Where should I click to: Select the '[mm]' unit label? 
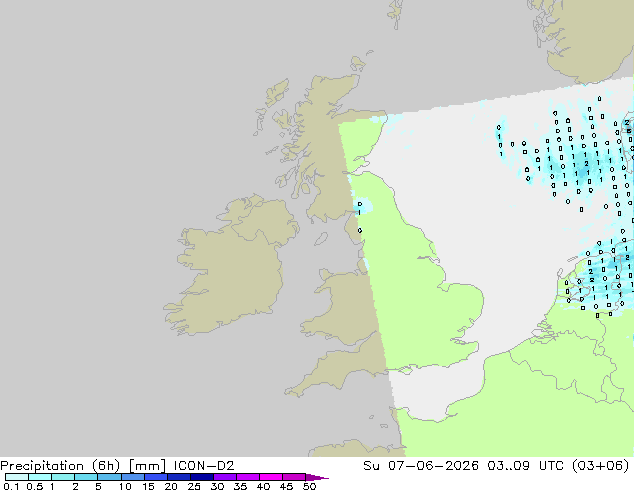[x=147, y=466]
